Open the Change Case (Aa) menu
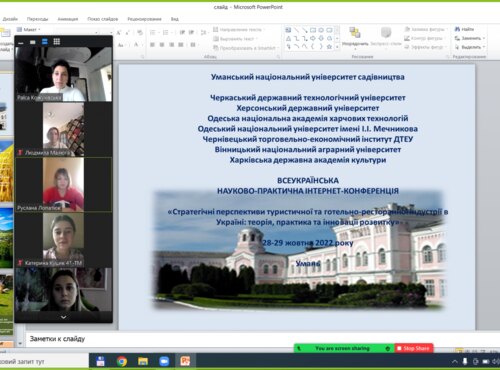Viewport: 500px width, 370px height. [x=121, y=45]
